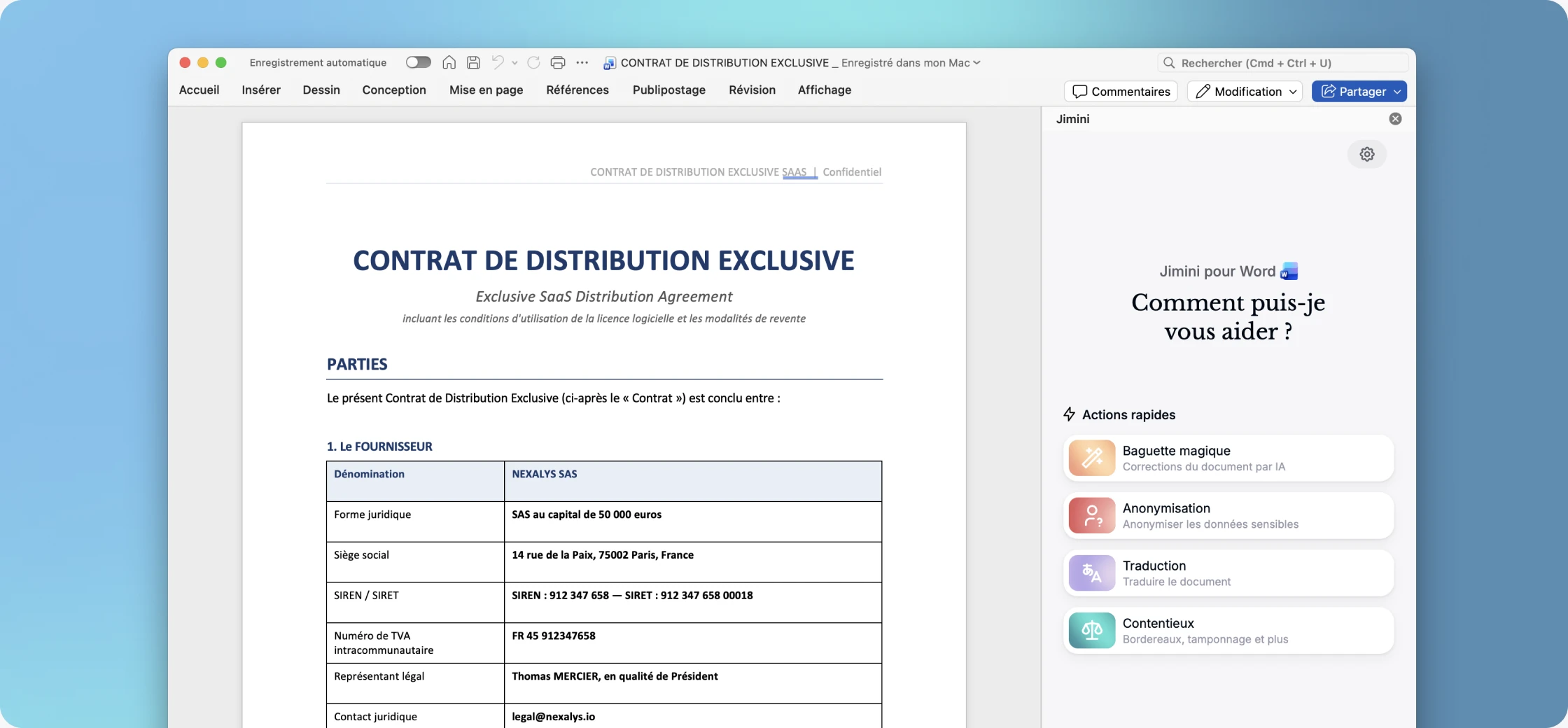The height and width of the screenshot is (728, 1568).
Task: Click the Word document icon beside the title
Action: pos(610,63)
